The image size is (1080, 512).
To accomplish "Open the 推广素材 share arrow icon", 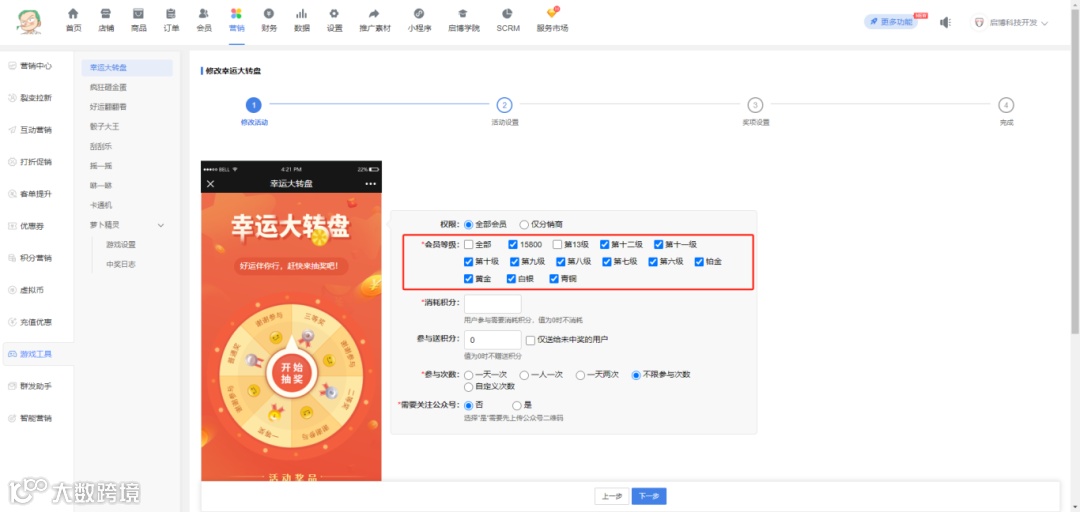I will point(375,13).
